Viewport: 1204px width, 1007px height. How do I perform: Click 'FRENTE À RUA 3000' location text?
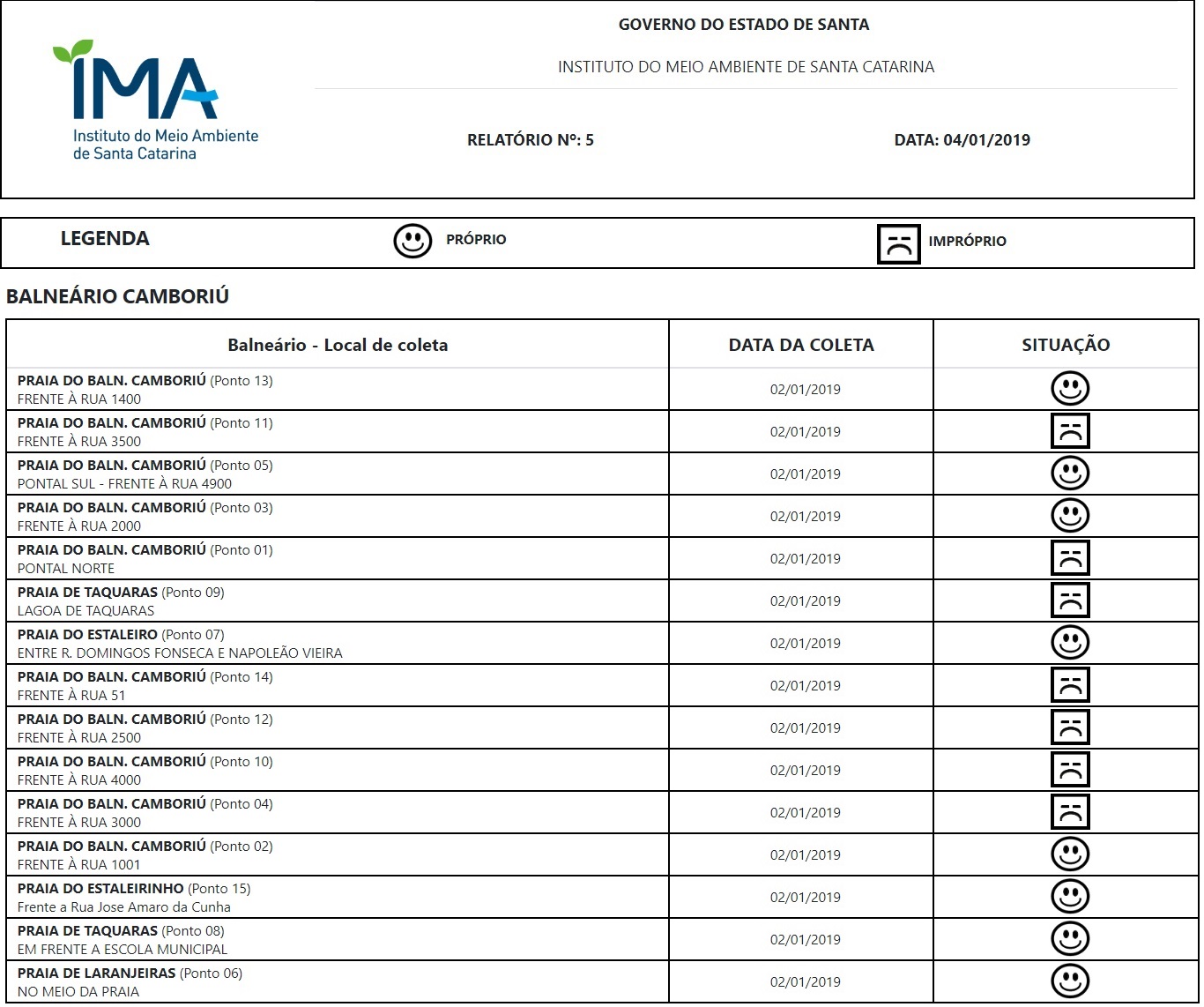(79, 822)
